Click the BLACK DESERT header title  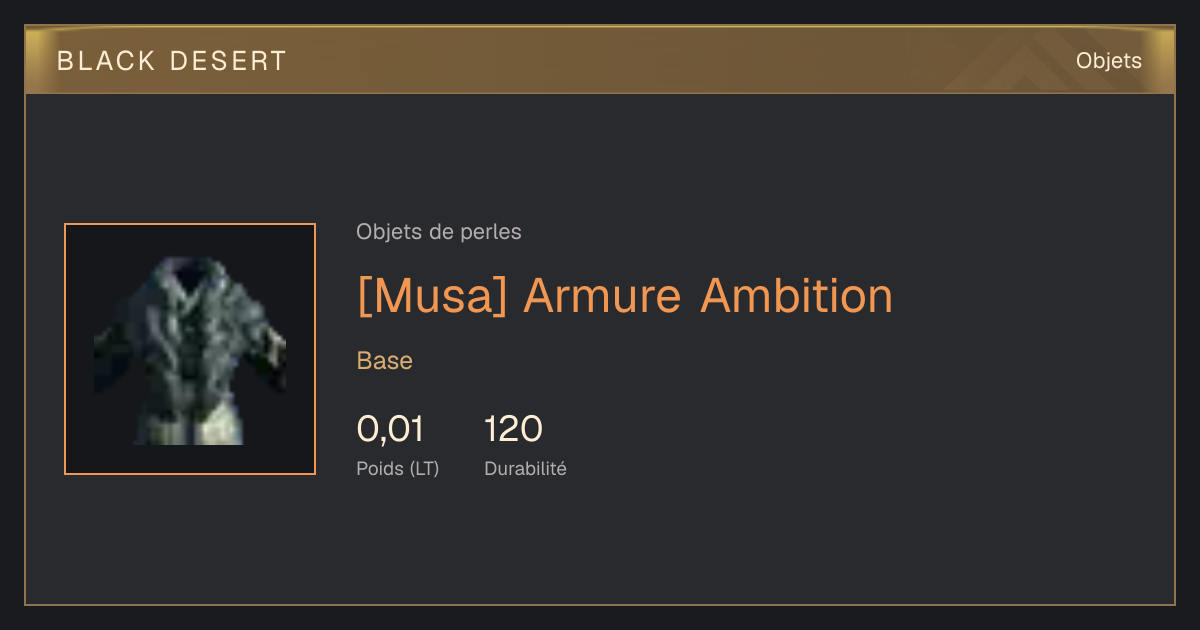click(172, 61)
